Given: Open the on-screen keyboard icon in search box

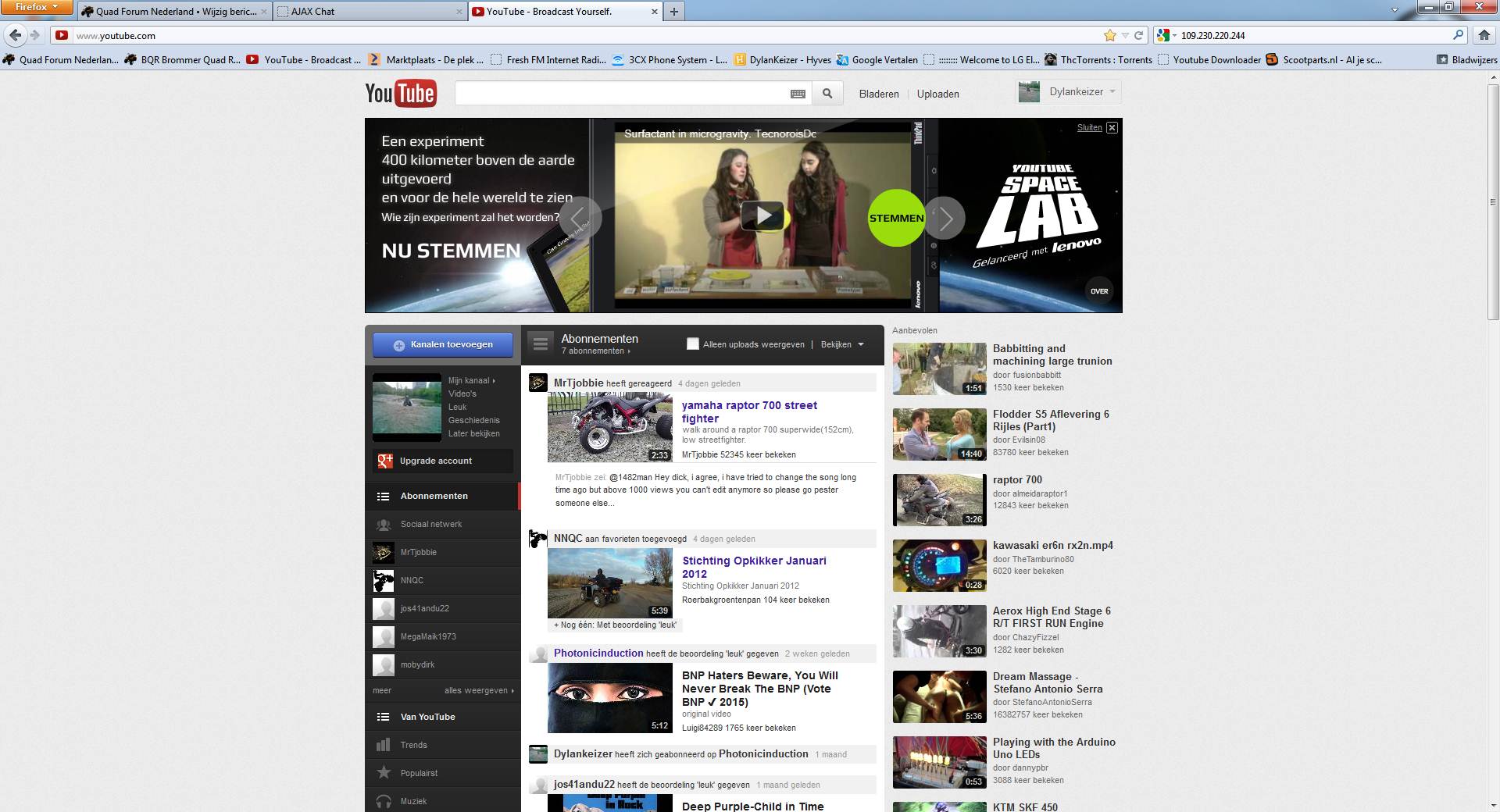Looking at the screenshot, I should (x=798, y=94).
